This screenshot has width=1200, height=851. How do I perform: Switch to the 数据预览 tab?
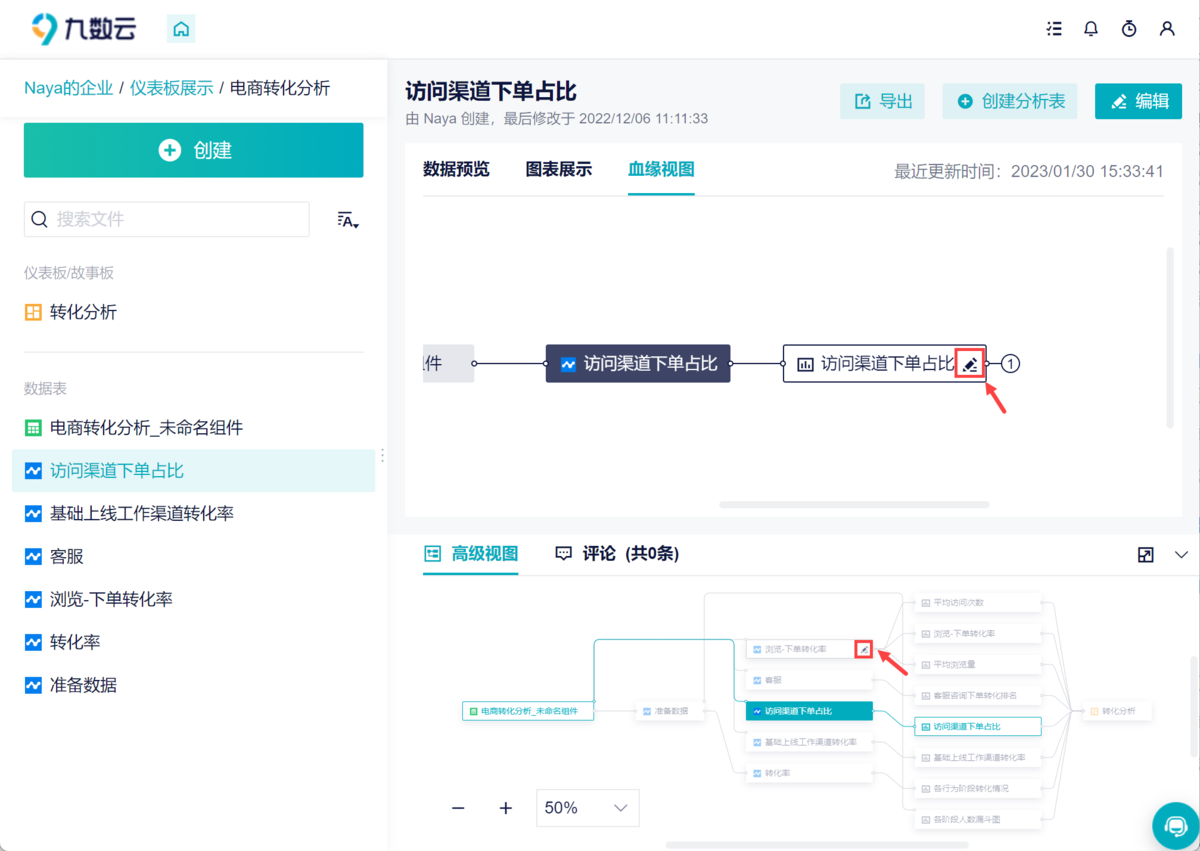coord(456,169)
